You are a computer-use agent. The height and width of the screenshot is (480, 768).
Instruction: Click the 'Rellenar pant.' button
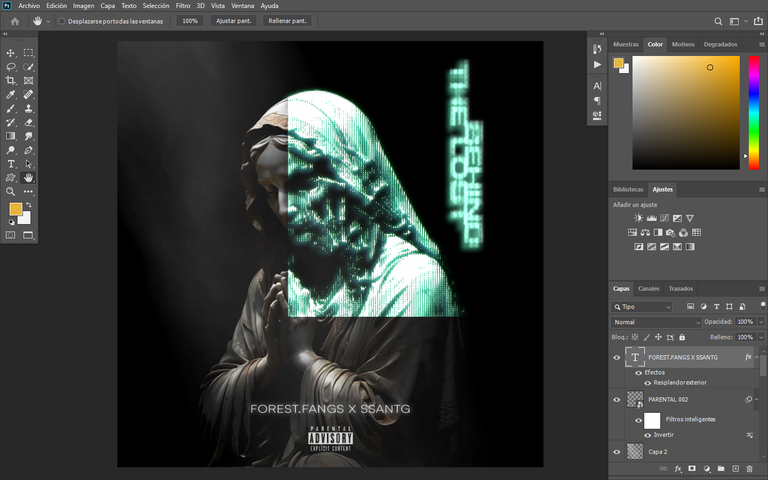287,21
